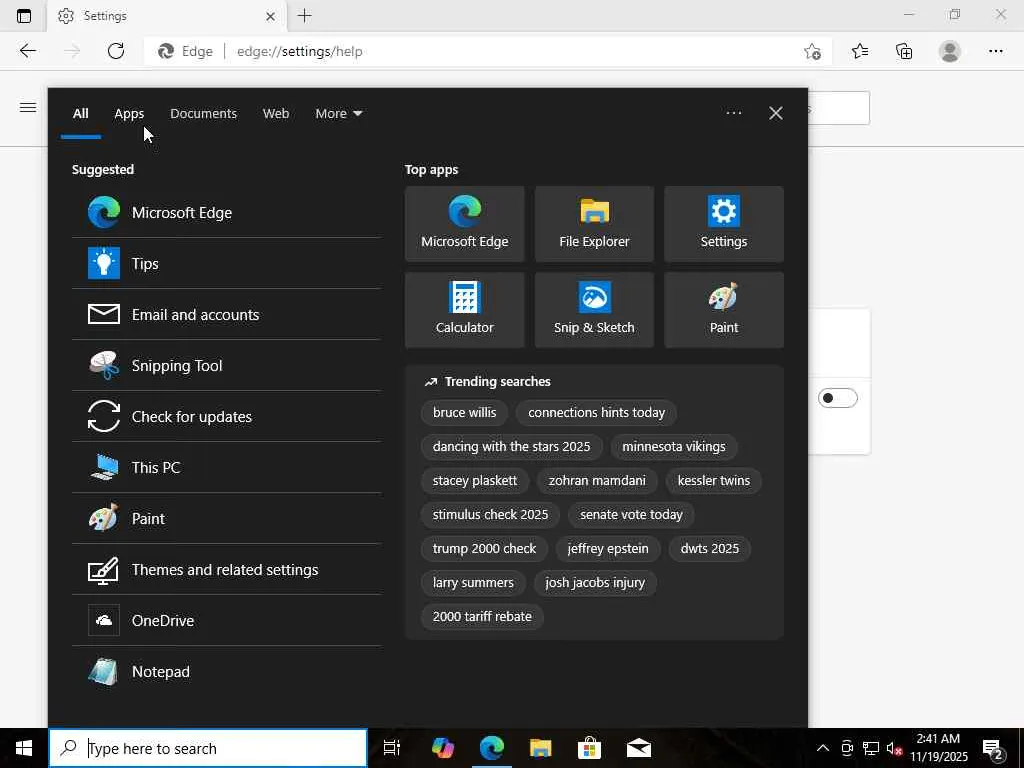
Task: Select the All search tab
Action: click(80, 114)
